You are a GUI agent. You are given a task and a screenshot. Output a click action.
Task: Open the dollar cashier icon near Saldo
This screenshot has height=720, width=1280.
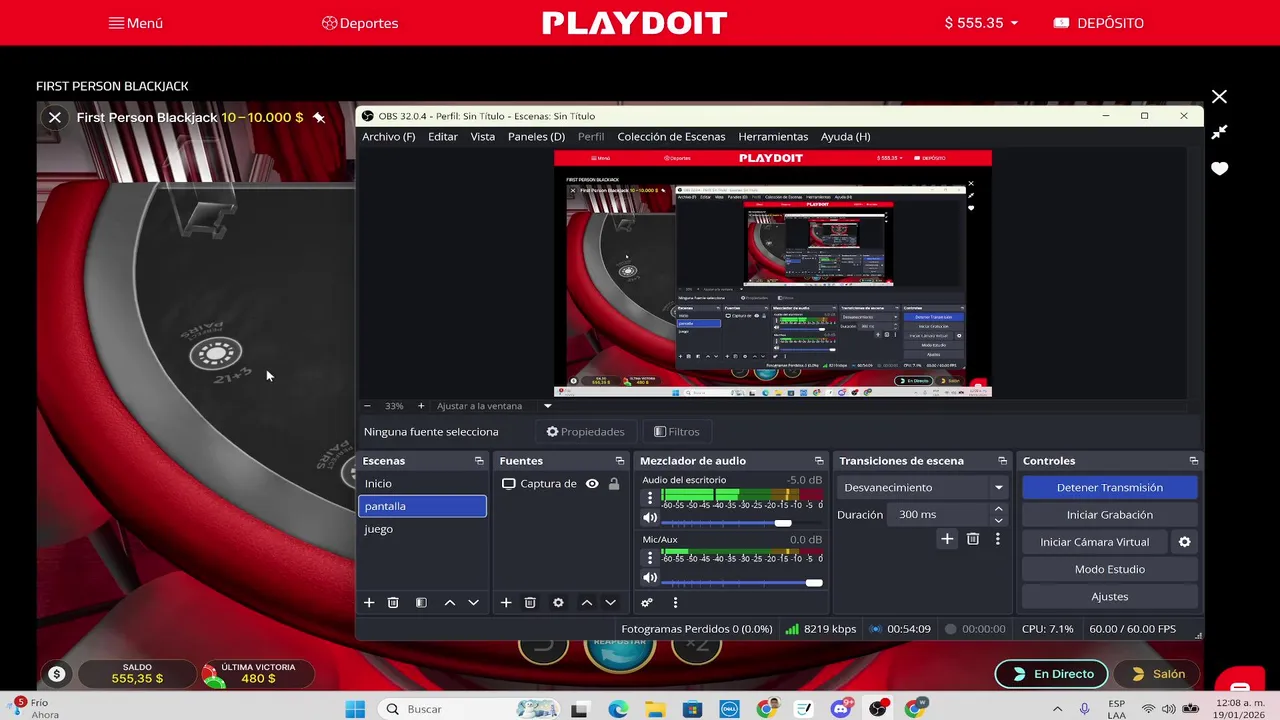coord(57,674)
